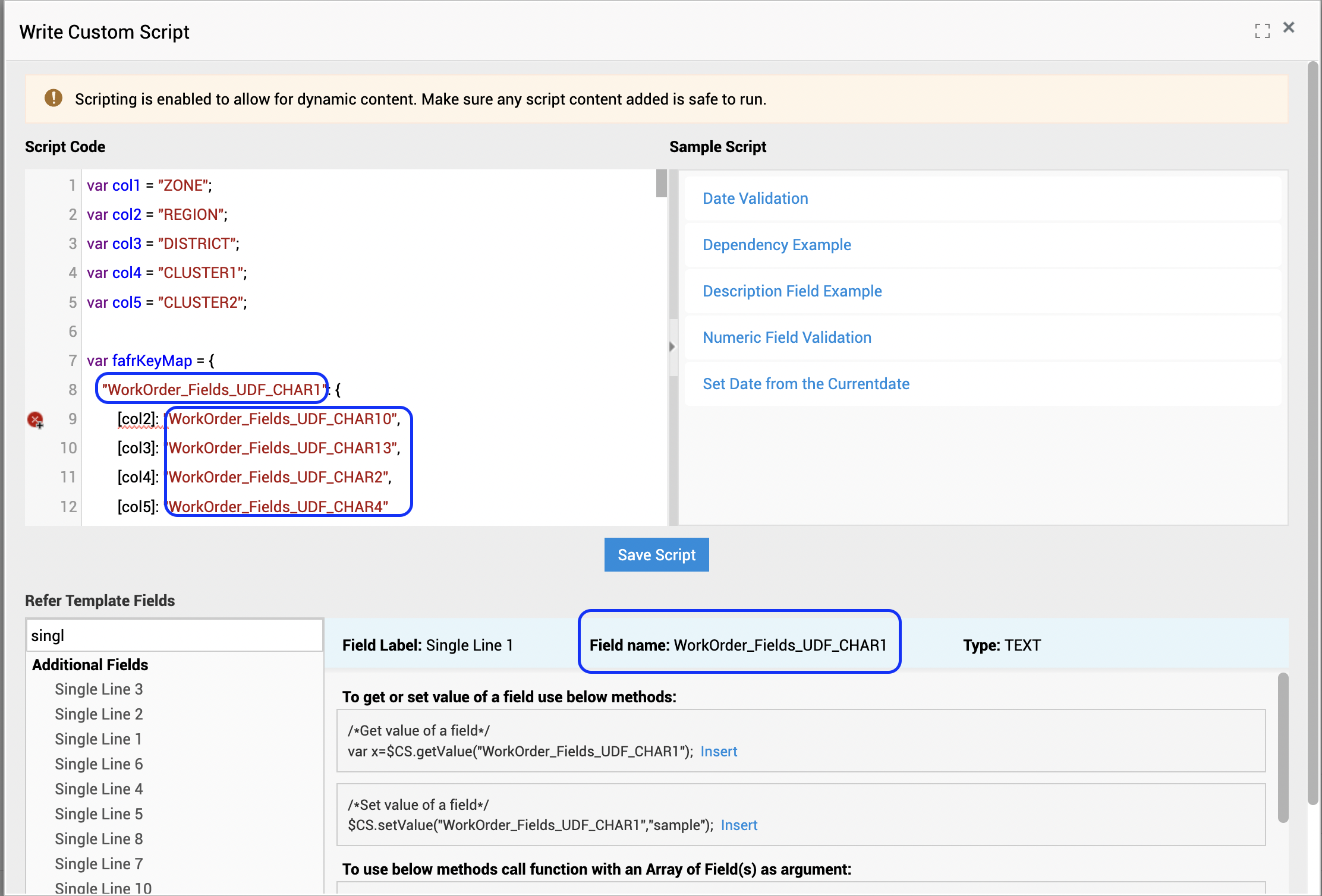
Task: Open the Numeric Field Validation sample
Action: coord(786,337)
